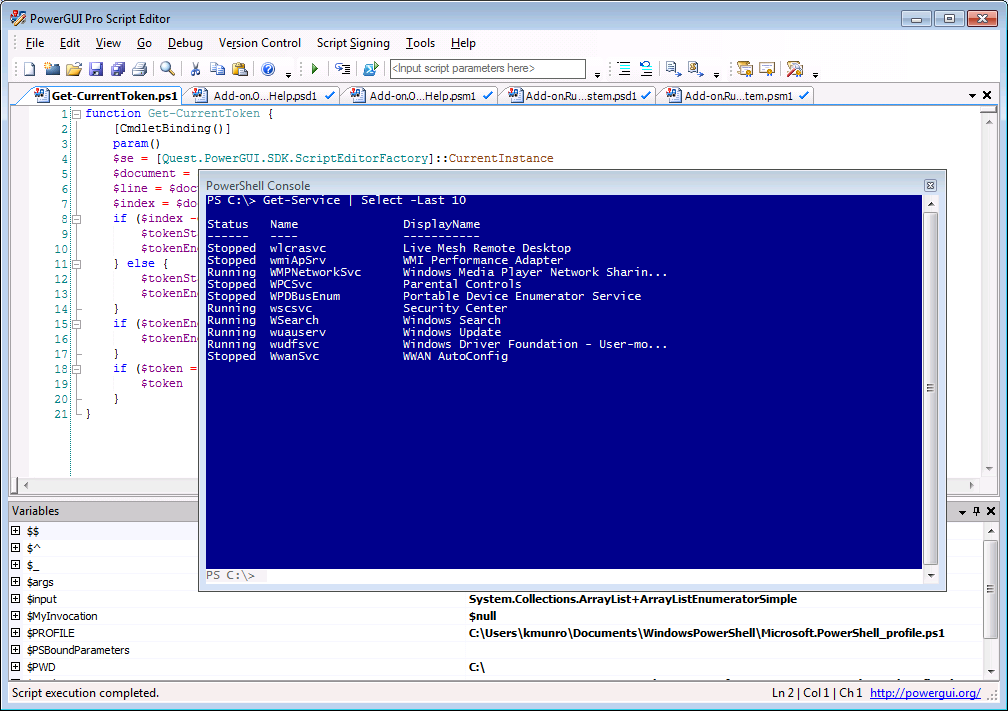Open the document tab list dropdown arrow
The width and height of the screenshot is (1008, 711).
(x=972, y=96)
